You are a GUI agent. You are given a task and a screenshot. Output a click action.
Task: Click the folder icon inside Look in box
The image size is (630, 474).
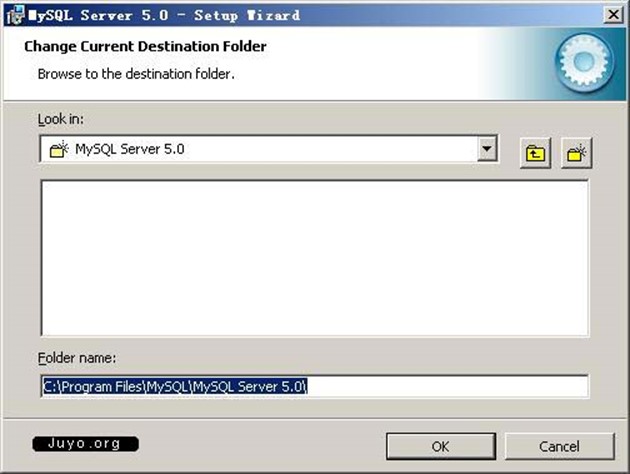(x=58, y=150)
